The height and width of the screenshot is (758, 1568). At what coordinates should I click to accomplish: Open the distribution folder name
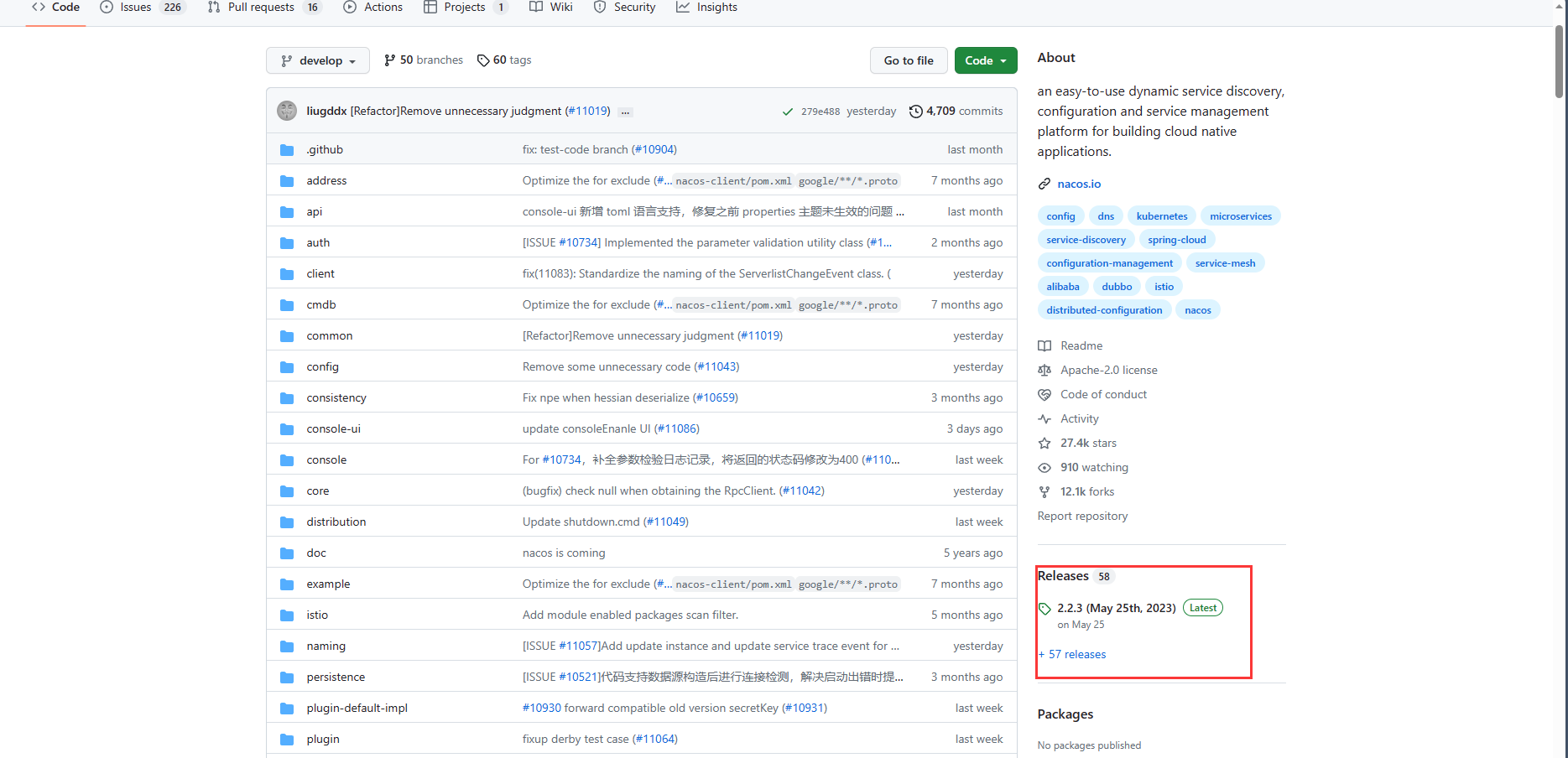pyautogui.click(x=336, y=522)
